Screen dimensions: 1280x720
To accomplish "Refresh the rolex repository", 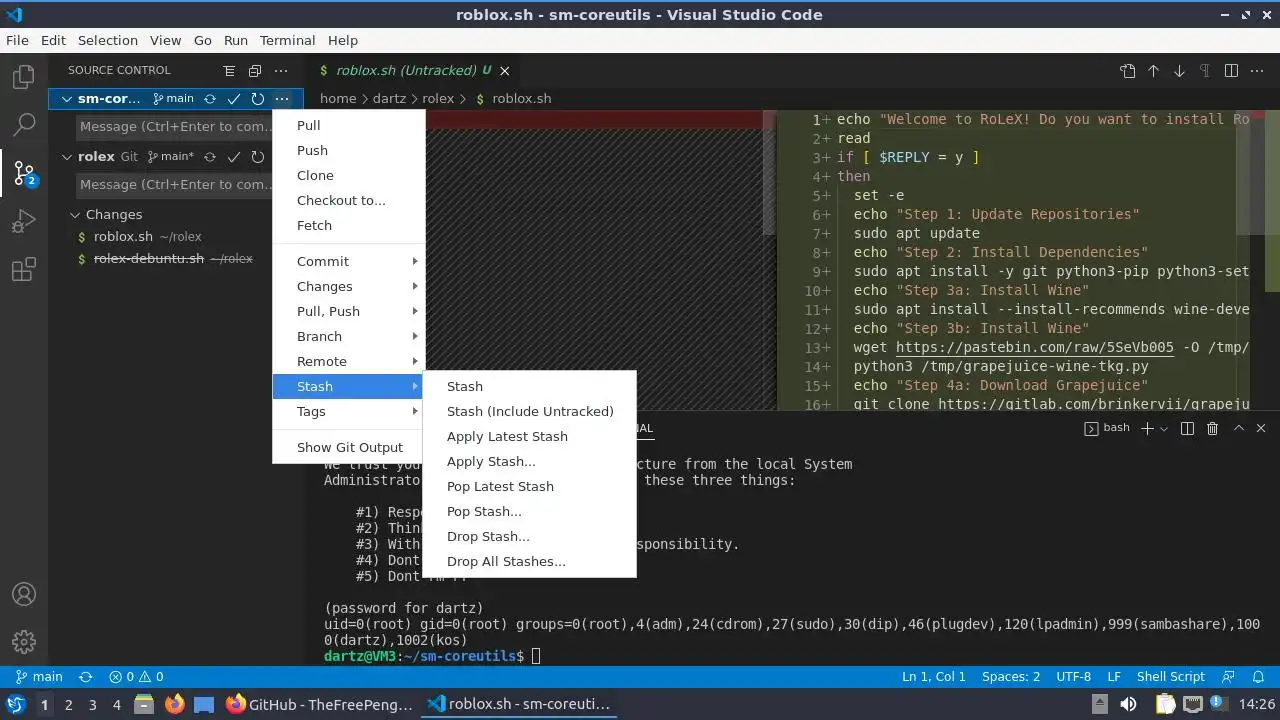I will click(258, 157).
